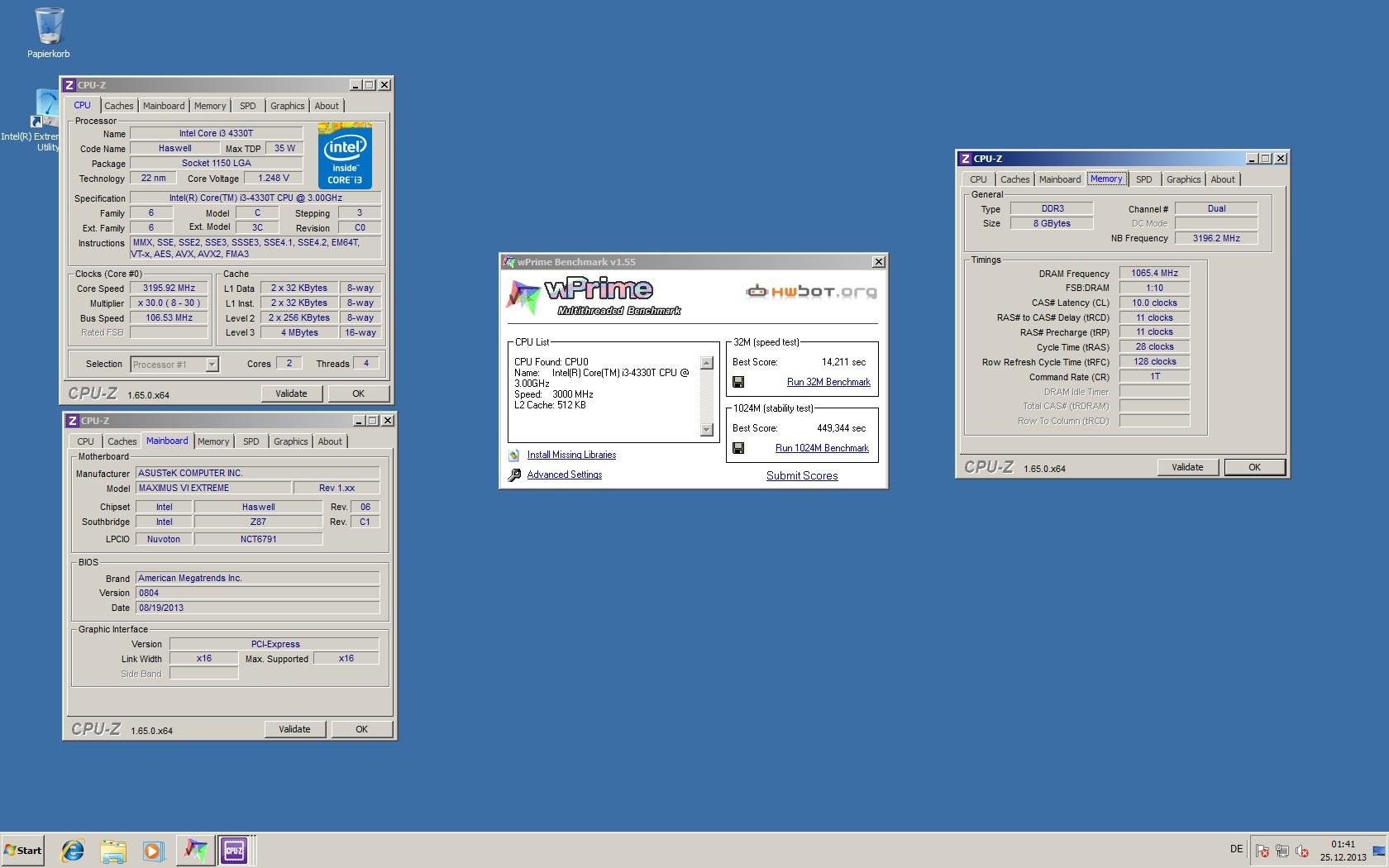This screenshot has width=1389, height=868.
Task: Click the Core Speed value 3195.92 MHz
Action: coord(169,289)
